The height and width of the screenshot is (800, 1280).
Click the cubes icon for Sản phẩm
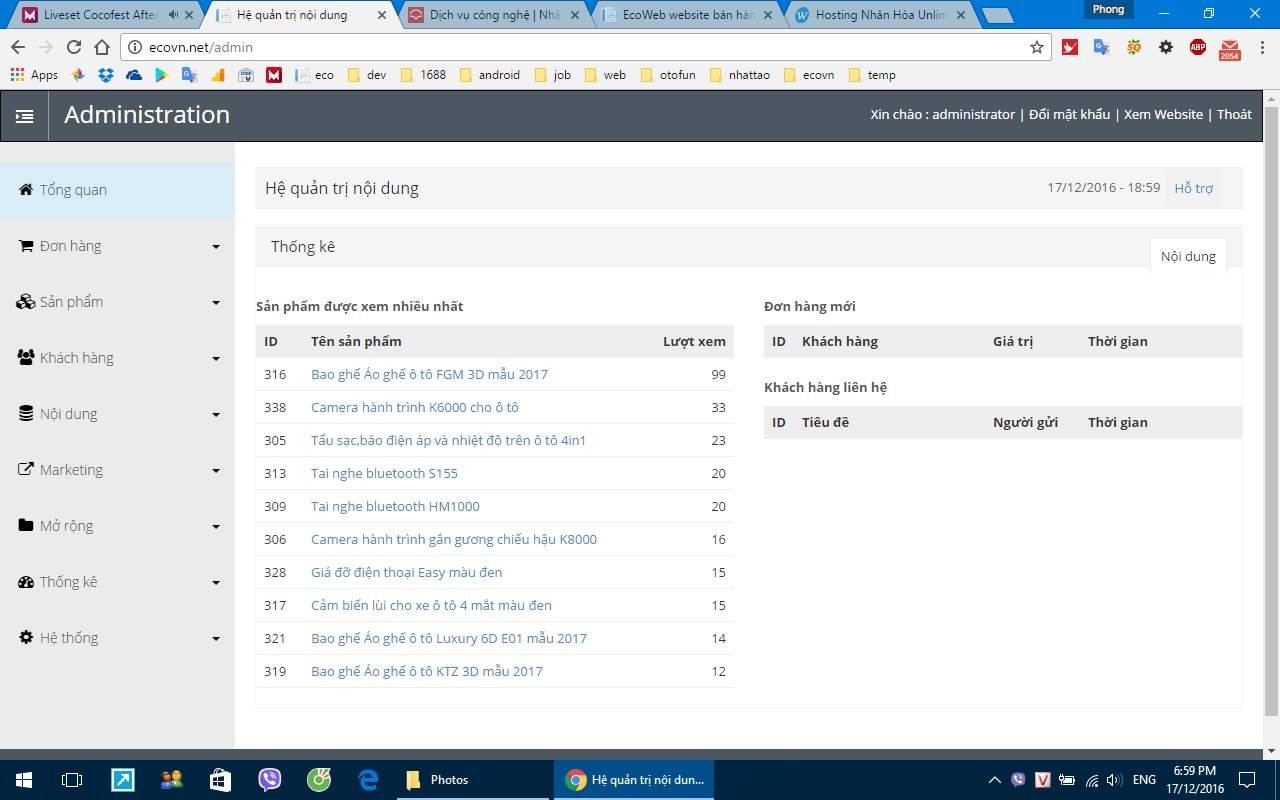[x=26, y=302]
